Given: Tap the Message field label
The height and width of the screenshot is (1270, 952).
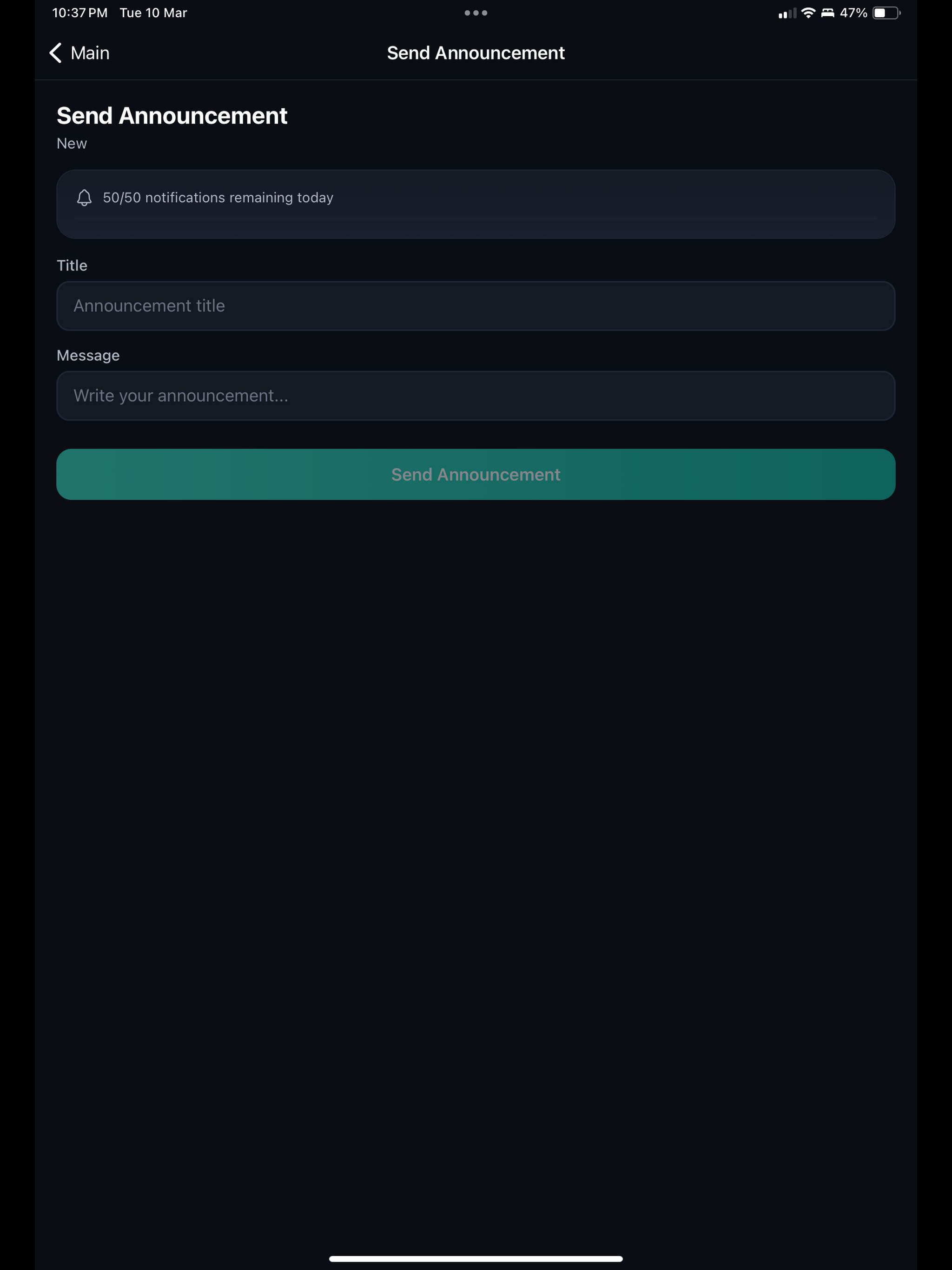Looking at the screenshot, I should click(x=88, y=356).
